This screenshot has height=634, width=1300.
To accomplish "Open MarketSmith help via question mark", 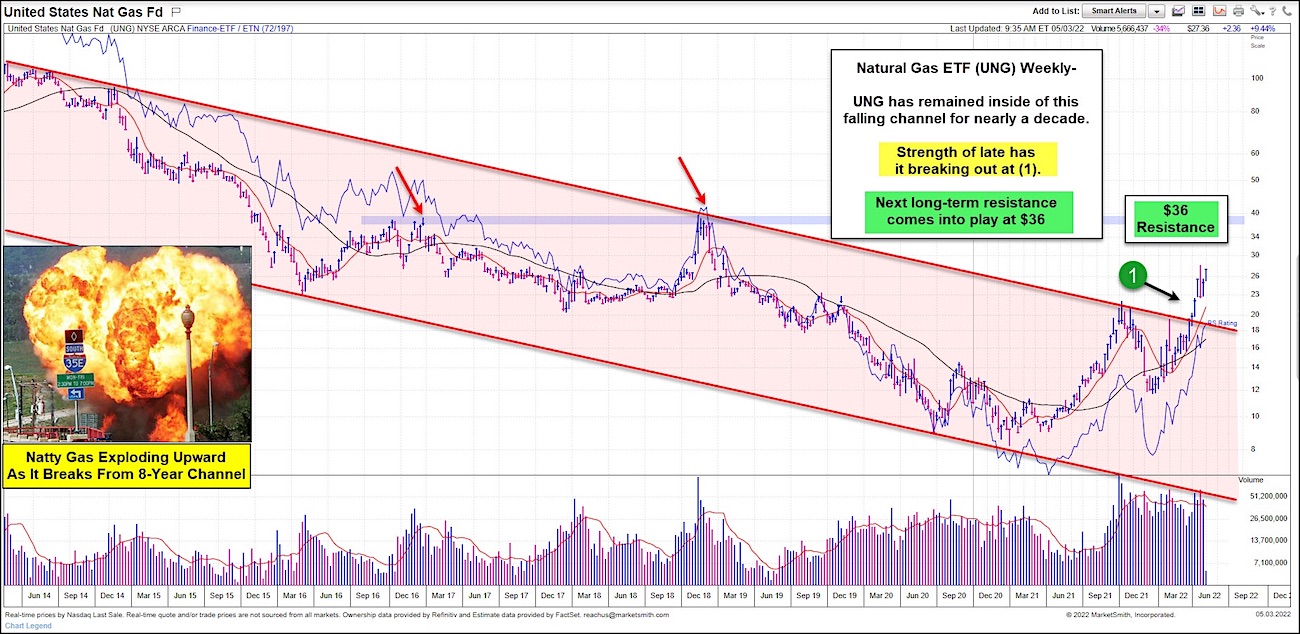I will (1272, 10).
